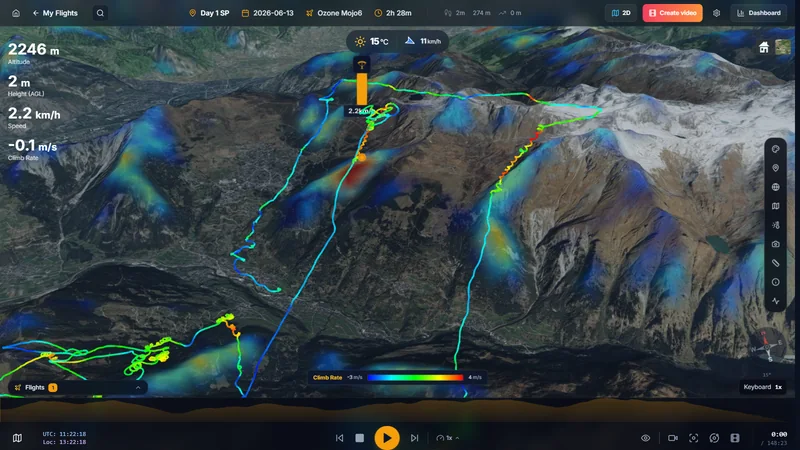Viewport: 800px width, 450px height.
Task: Open the search magnifier icon
Action: point(100,13)
